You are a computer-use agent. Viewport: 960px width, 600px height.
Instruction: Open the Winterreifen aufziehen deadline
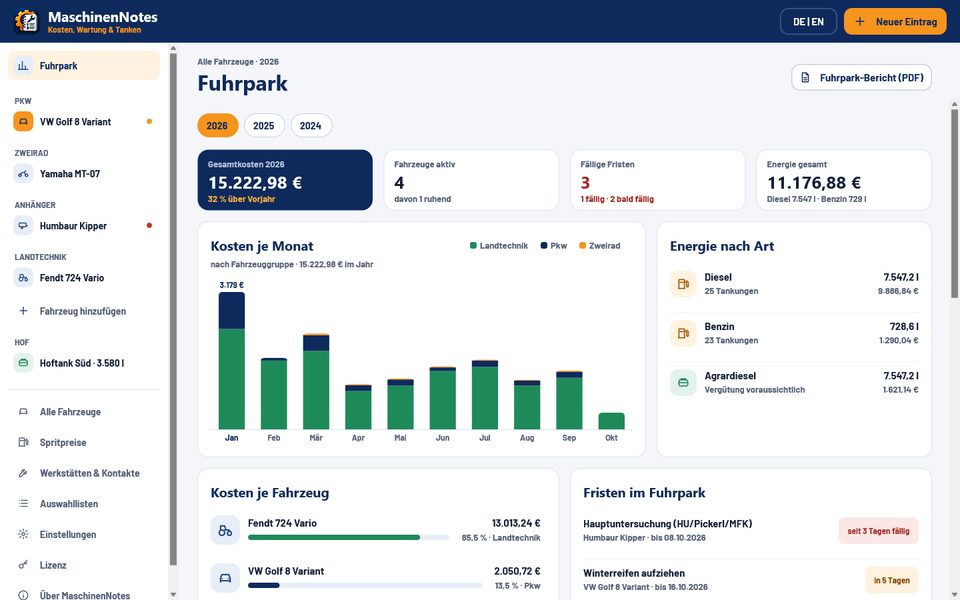click(751, 579)
